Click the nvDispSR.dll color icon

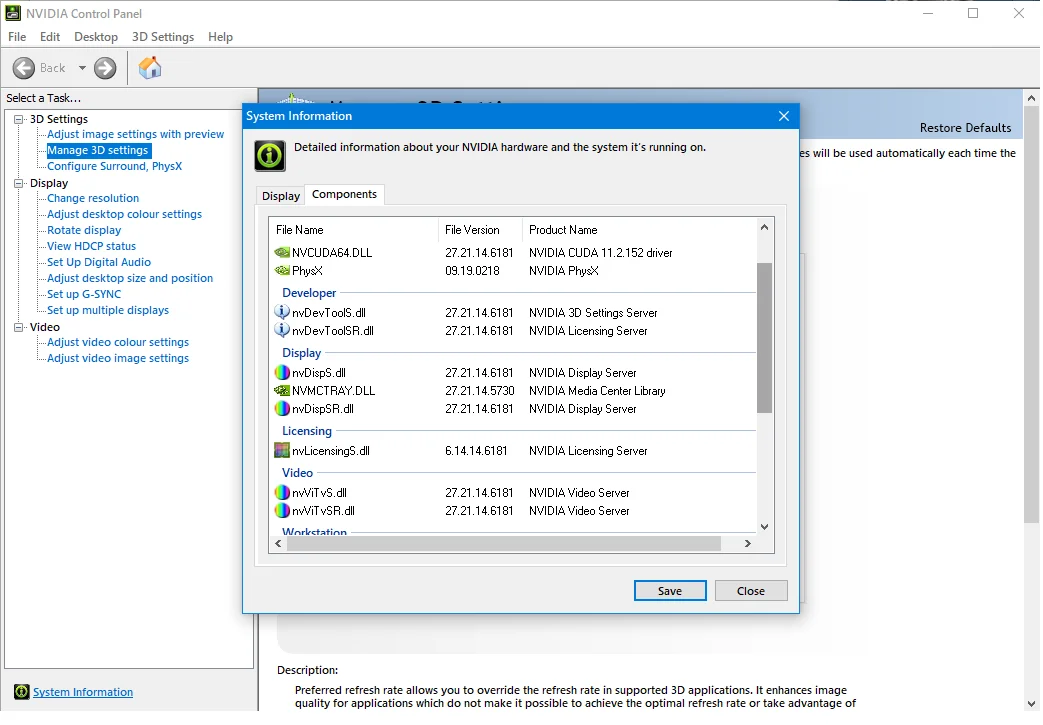tap(282, 408)
